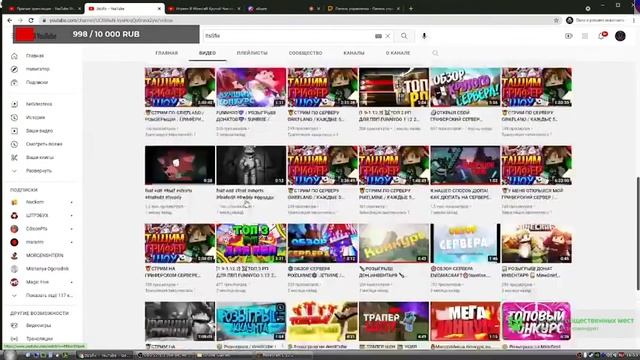Open the YouTube apps grid
The height and width of the screenshot is (360, 640).
[585, 36]
